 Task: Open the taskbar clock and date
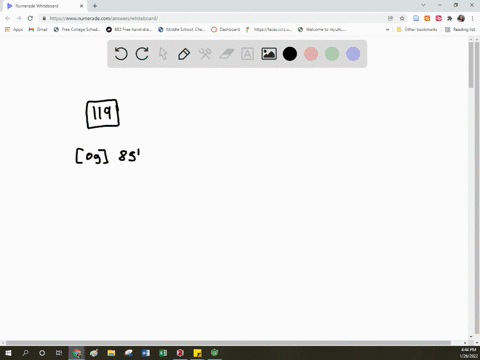pos(468,353)
